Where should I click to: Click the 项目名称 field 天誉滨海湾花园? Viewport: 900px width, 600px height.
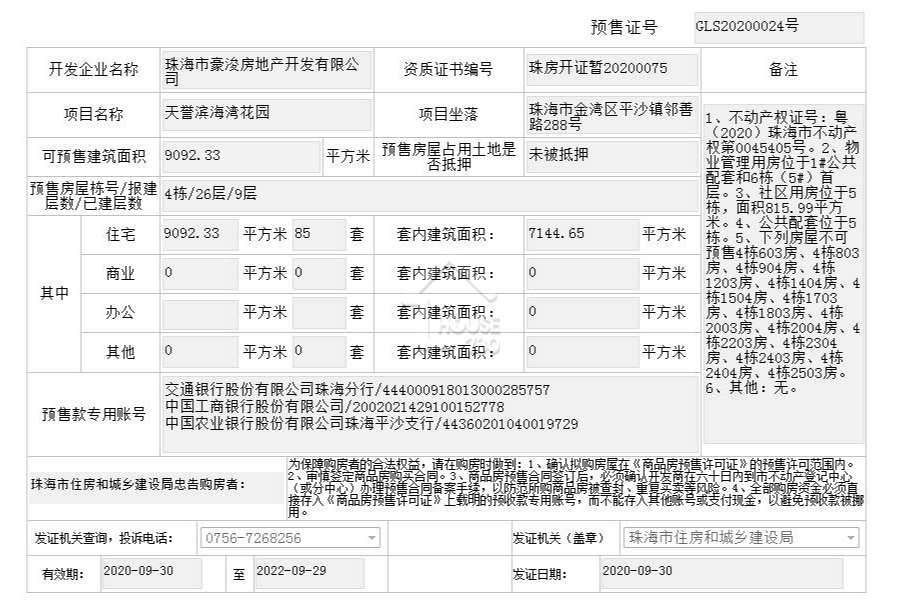click(267, 114)
